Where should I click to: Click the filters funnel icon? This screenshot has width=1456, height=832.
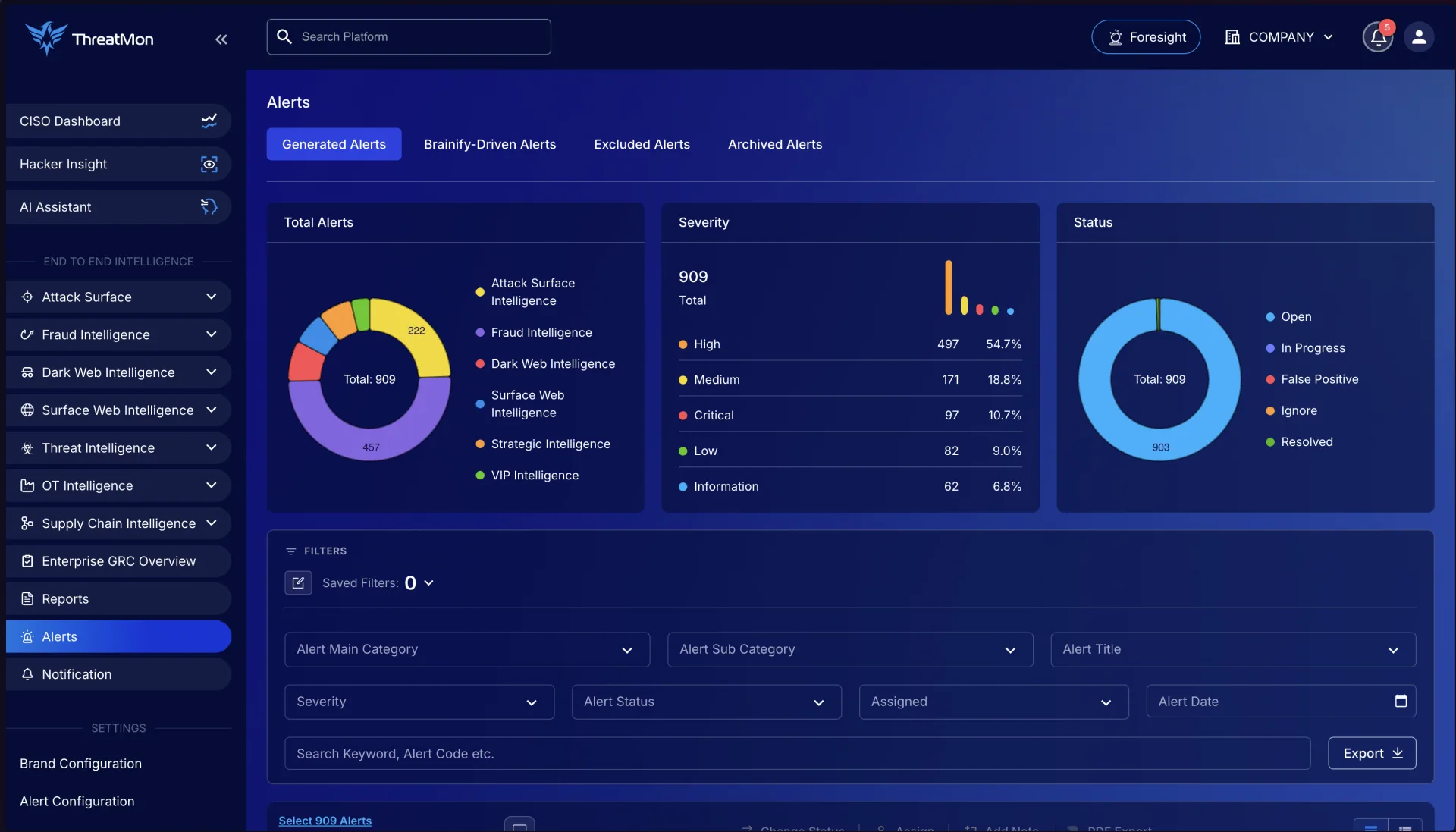point(290,551)
